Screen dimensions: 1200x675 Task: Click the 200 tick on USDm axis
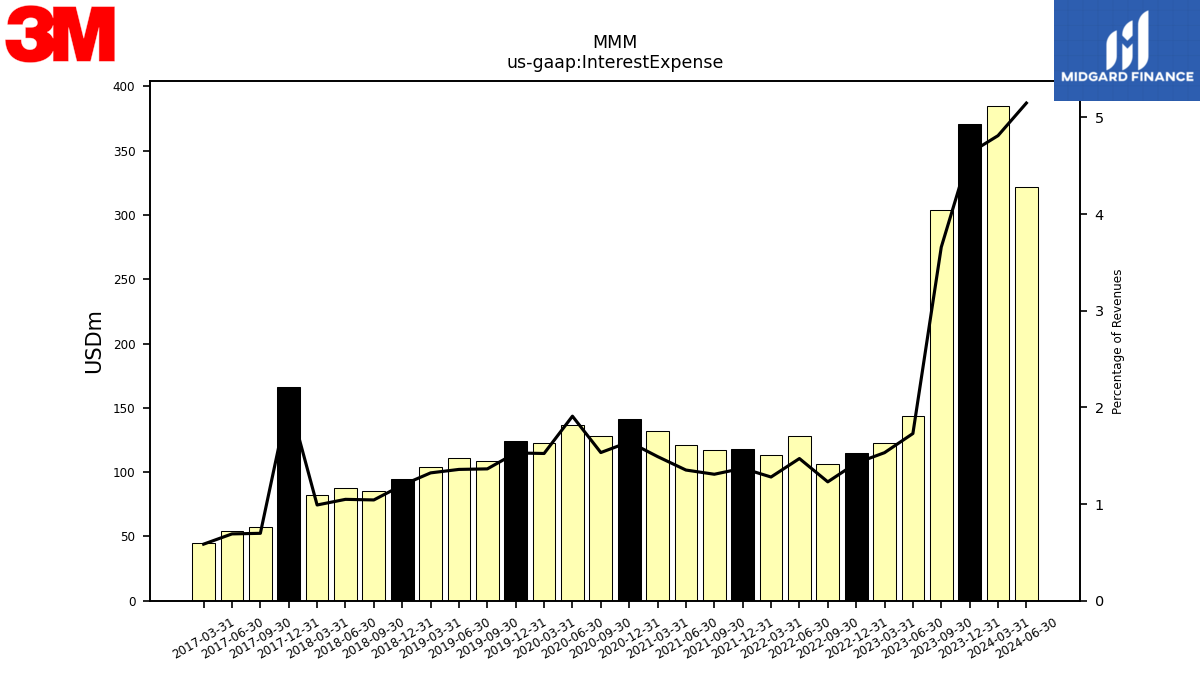pos(123,344)
